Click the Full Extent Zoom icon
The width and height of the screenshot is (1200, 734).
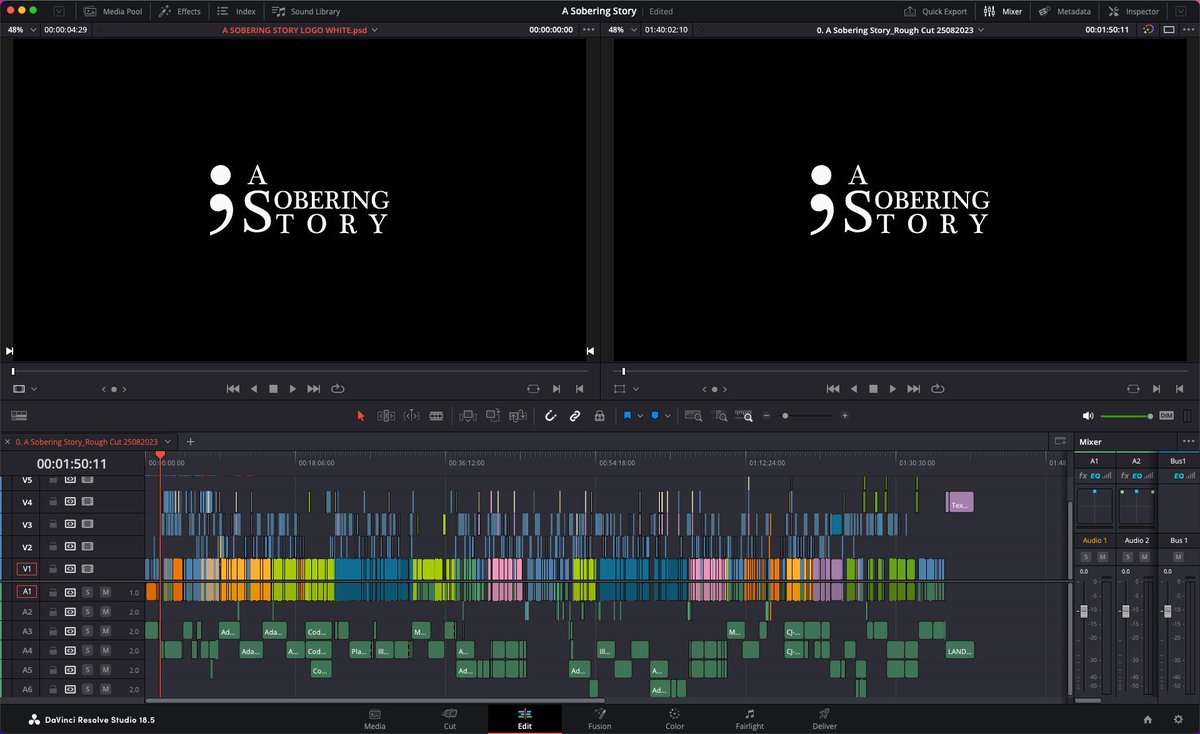click(693, 416)
